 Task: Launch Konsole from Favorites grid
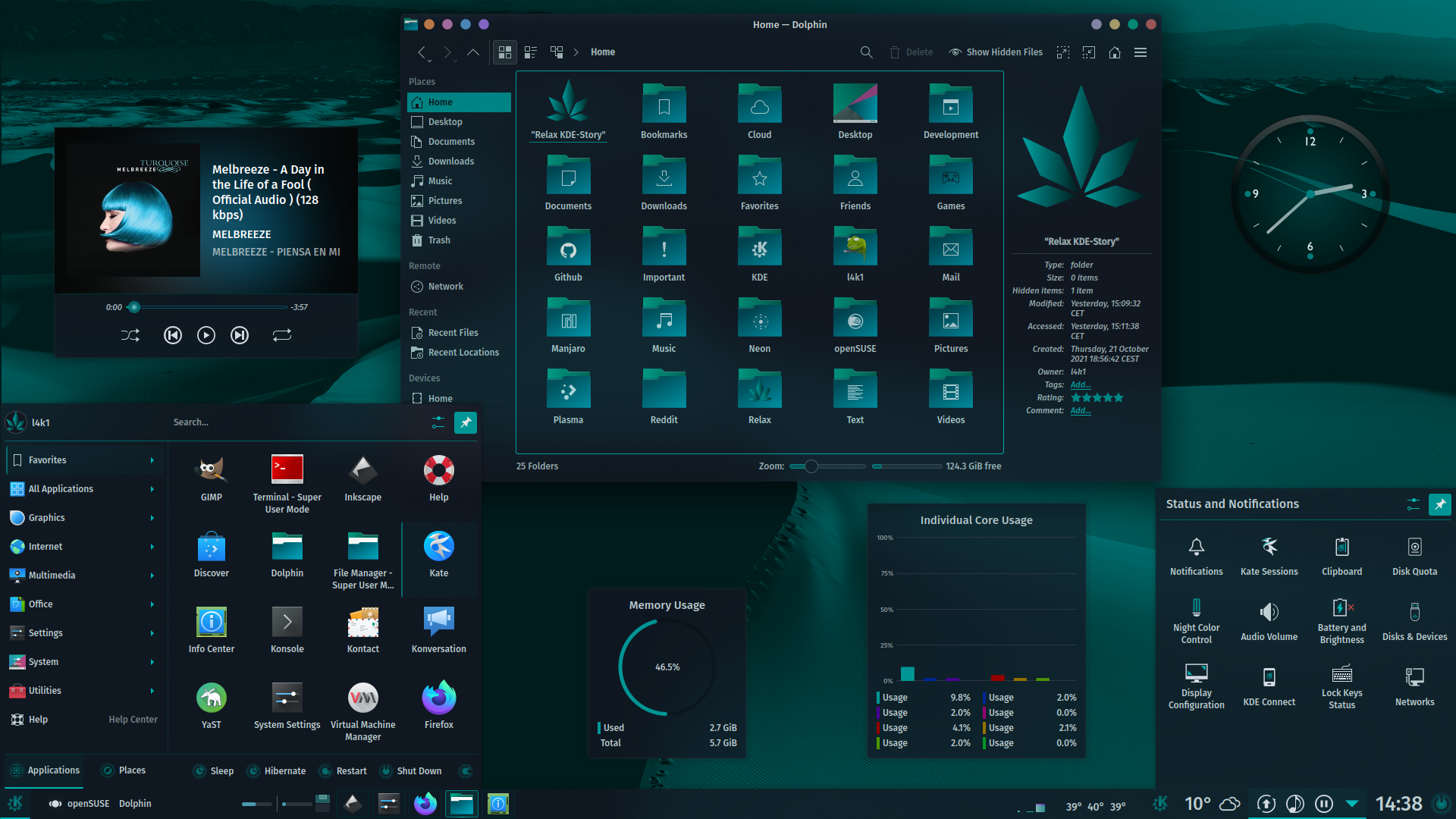click(x=287, y=630)
